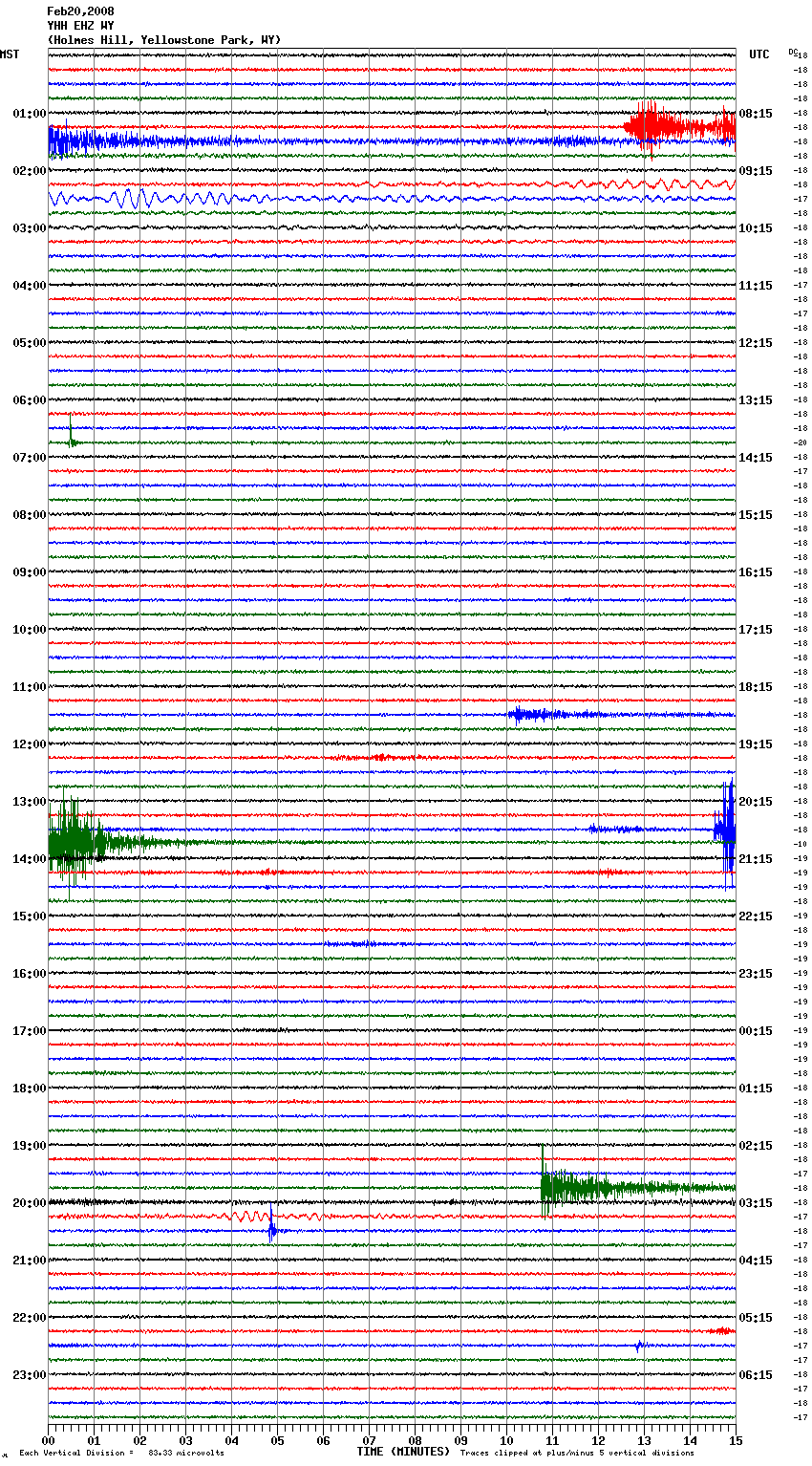This screenshot has width=812, height=1466.
Task: Select the 07:00 MST time label
Action: 30,458
